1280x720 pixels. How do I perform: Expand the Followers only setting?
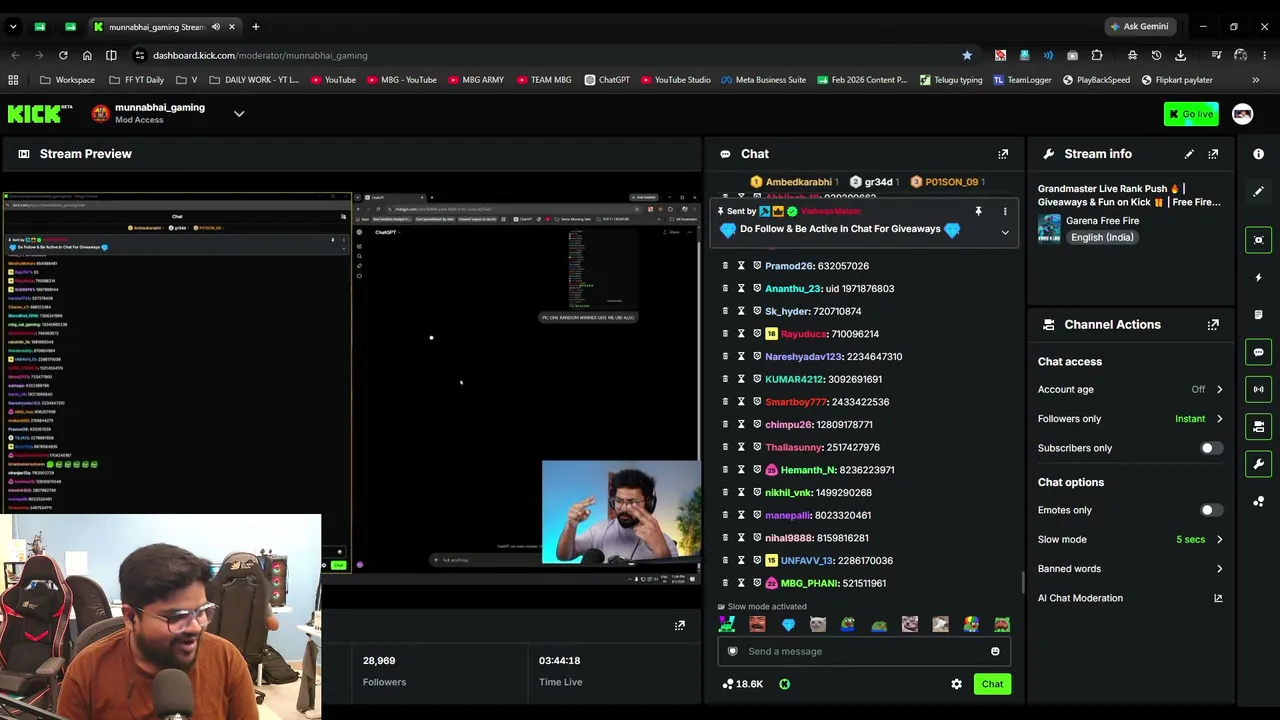coord(1219,419)
